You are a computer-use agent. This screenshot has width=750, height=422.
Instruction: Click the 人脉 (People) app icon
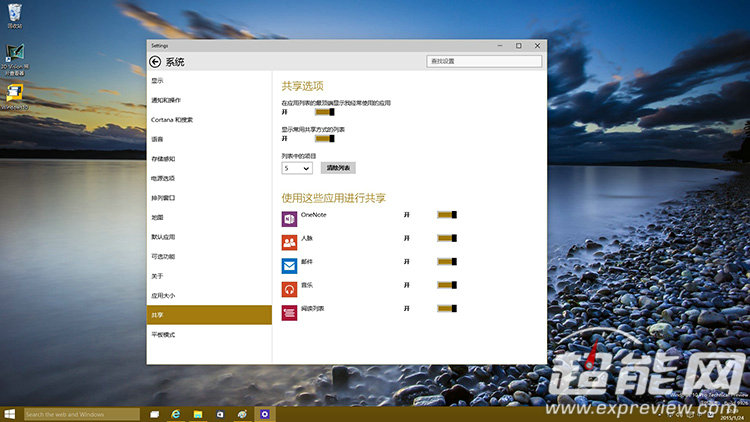(x=289, y=242)
